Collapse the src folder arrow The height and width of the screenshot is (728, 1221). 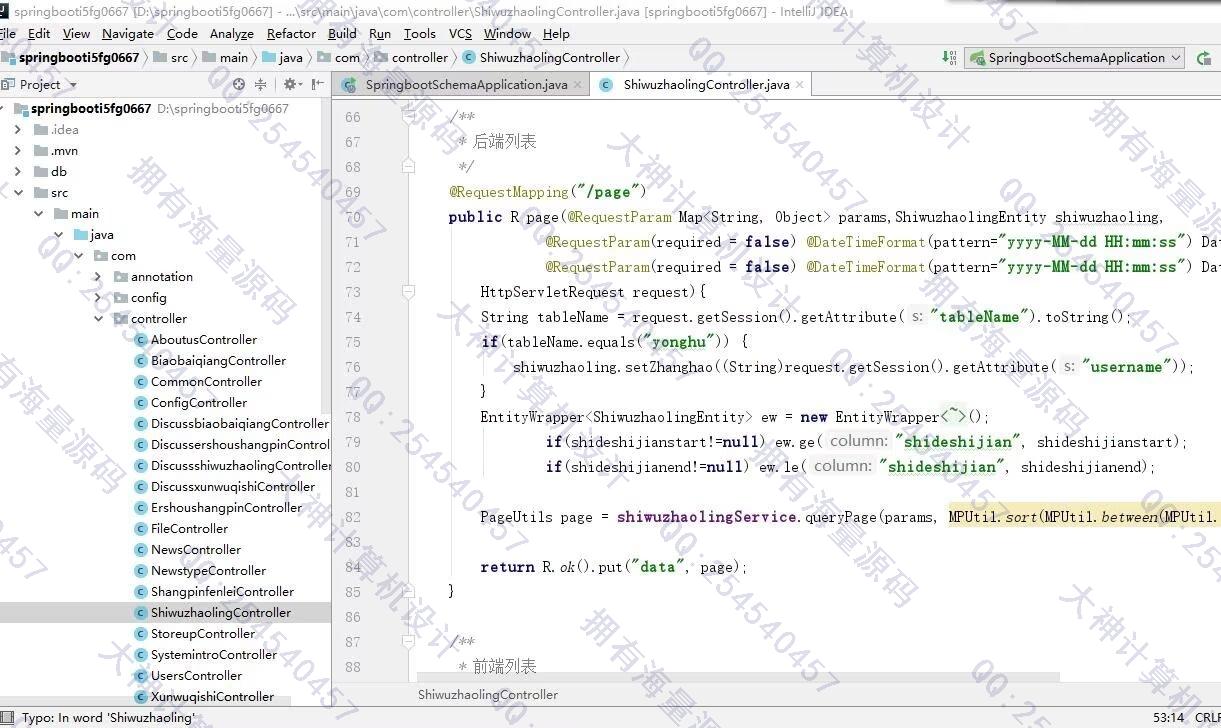click(x=17, y=193)
